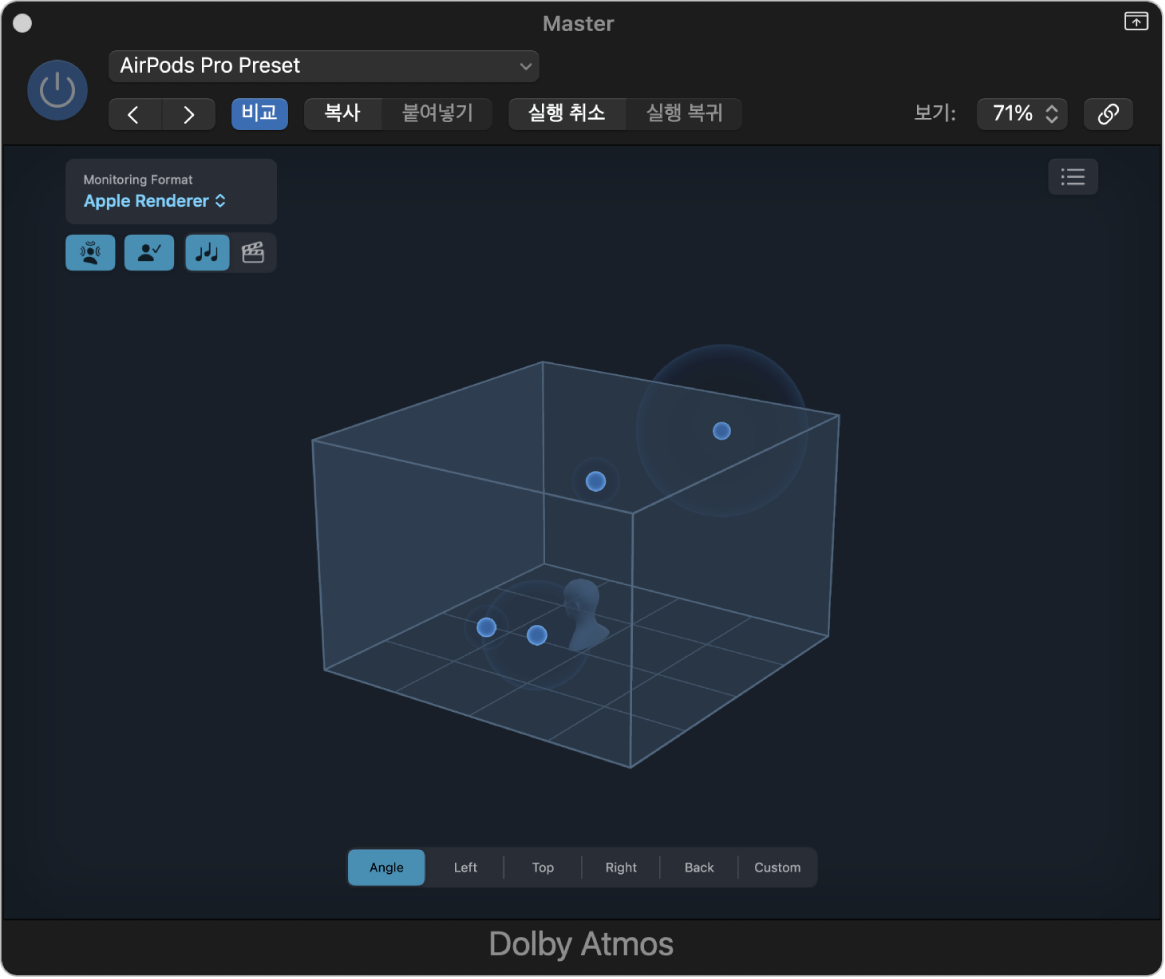Toggle the plug-in power button
The height and width of the screenshot is (979, 1165).
(57, 90)
